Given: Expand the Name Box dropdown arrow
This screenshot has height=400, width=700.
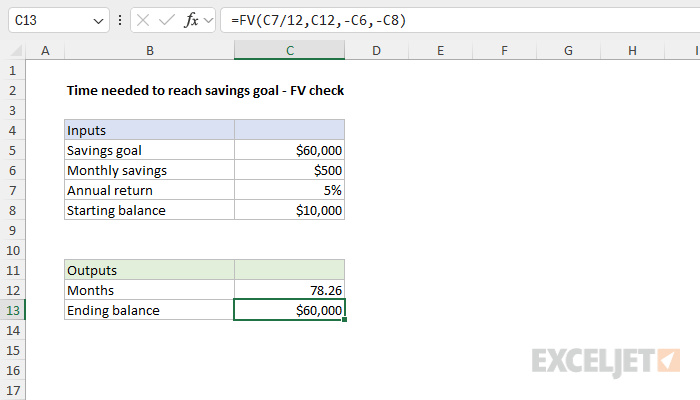Looking at the screenshot, I should [x=98, y=21].
